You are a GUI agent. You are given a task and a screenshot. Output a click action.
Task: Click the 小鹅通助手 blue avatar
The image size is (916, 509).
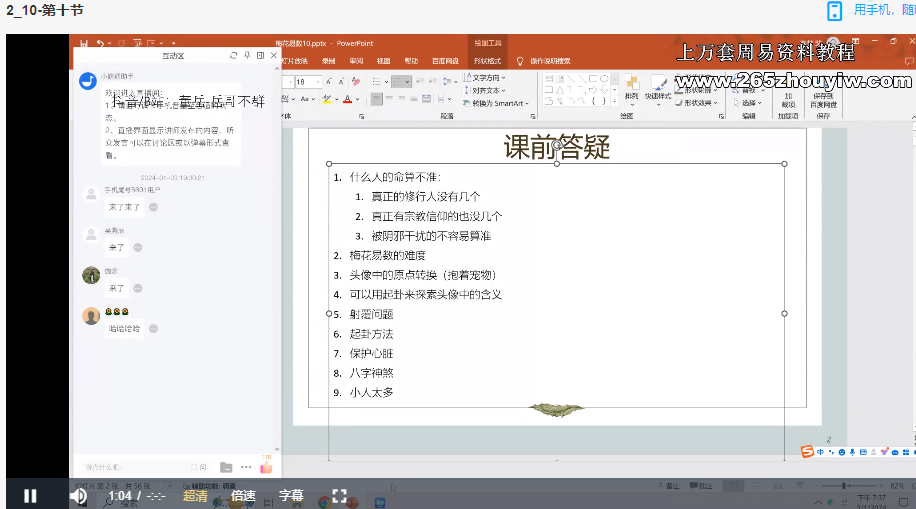tap(88, 81)
